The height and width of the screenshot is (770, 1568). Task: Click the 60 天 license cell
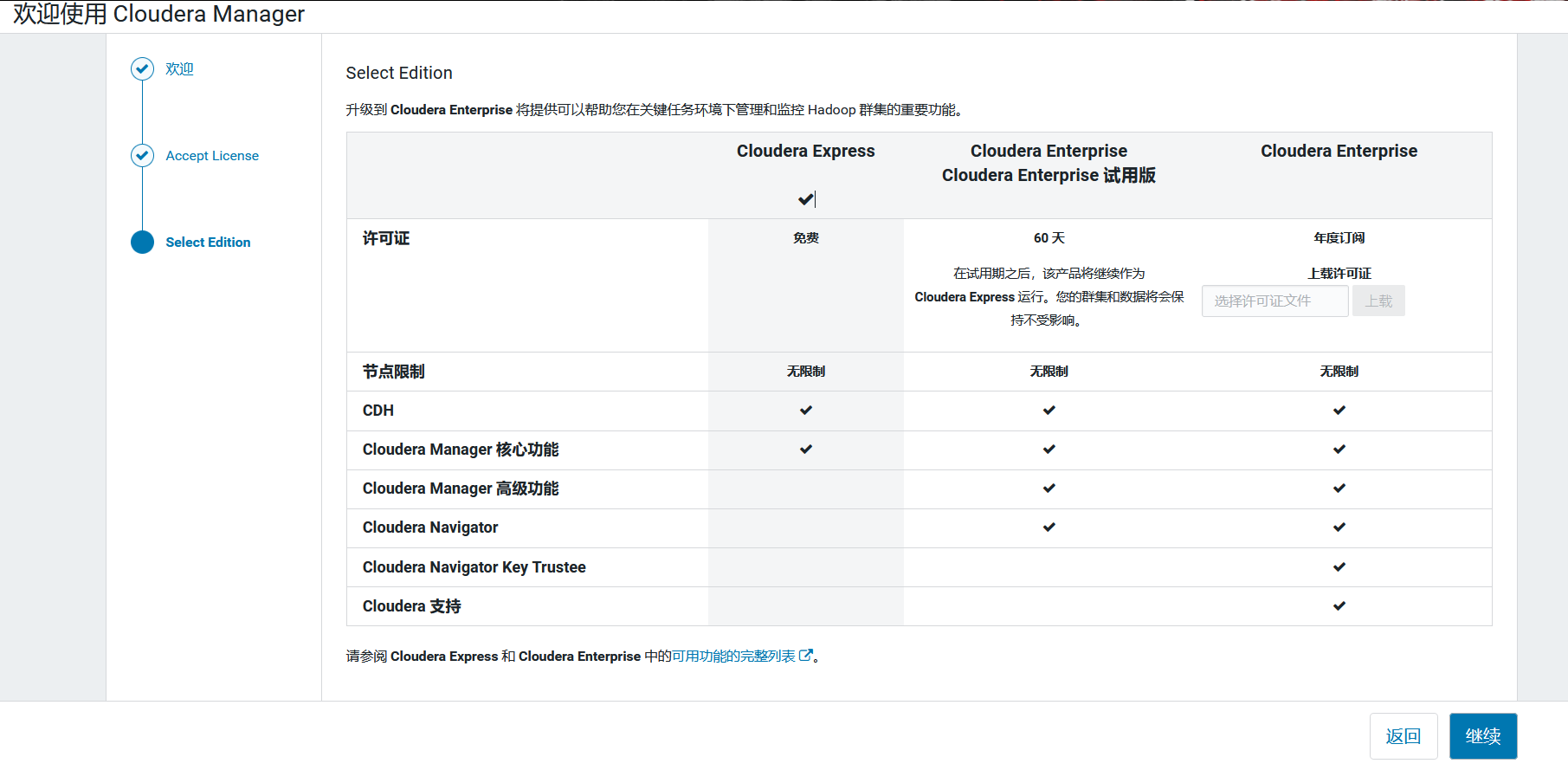(1049, 238)
